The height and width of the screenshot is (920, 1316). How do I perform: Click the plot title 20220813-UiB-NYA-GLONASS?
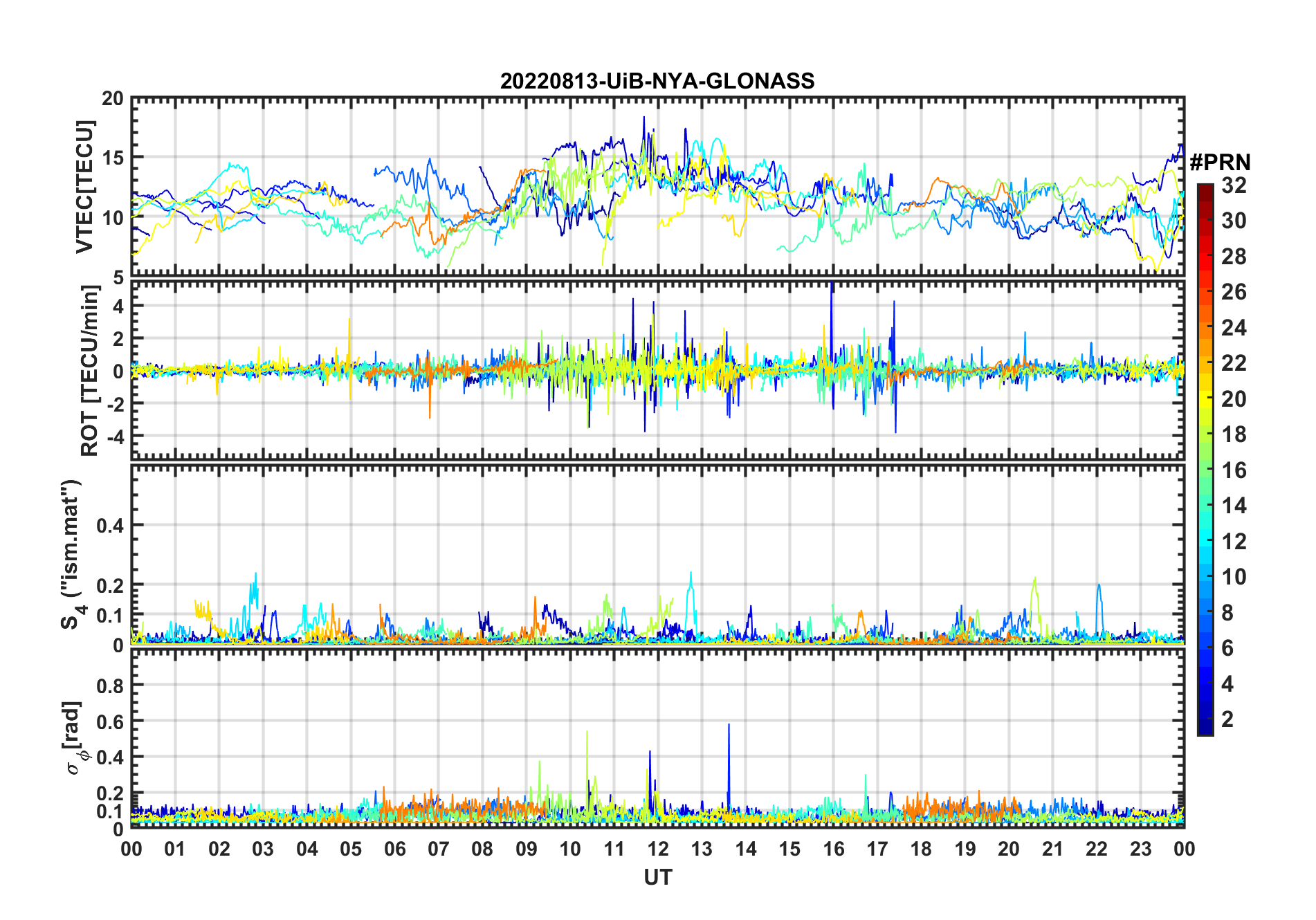tap(657, 81)
